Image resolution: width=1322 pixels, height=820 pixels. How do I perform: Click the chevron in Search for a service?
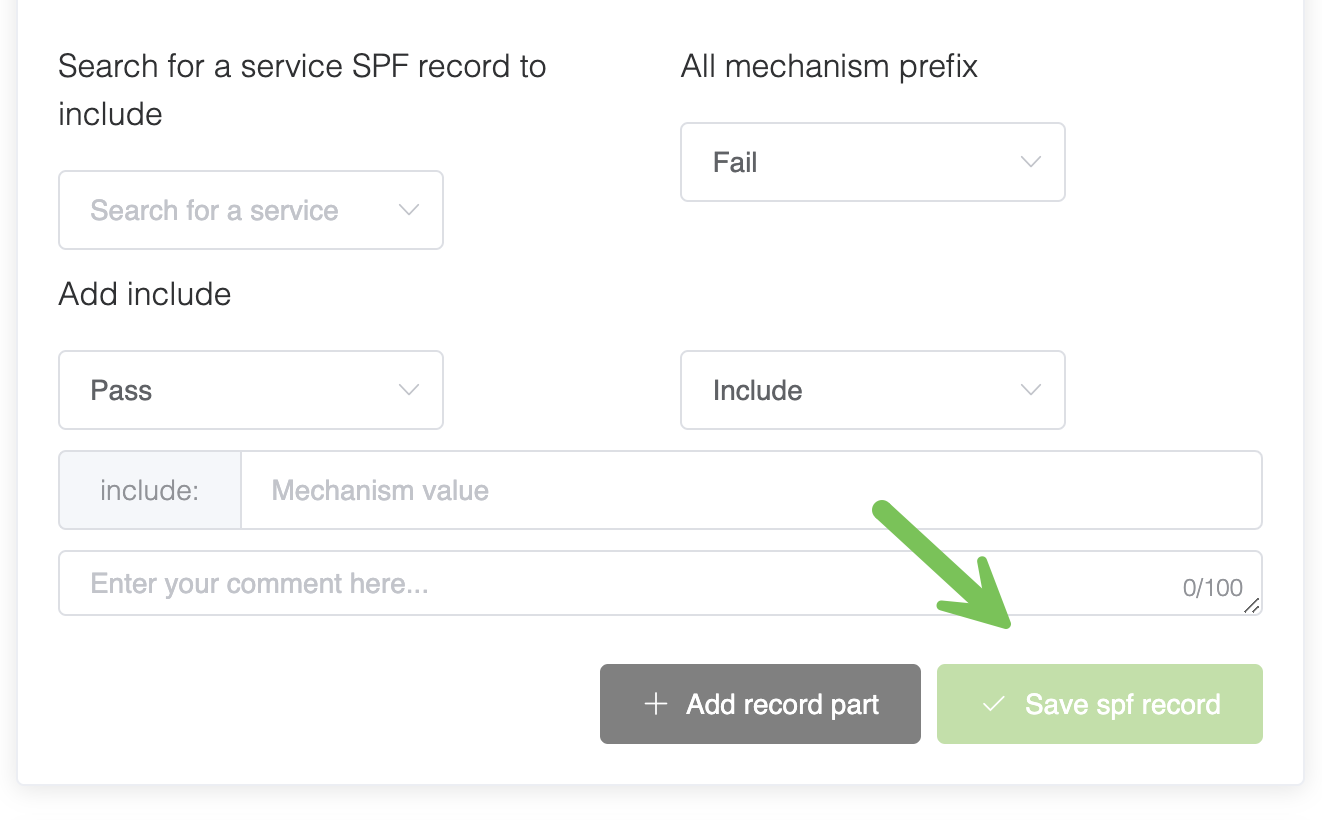pyautogui.click(x=408, y=210)
